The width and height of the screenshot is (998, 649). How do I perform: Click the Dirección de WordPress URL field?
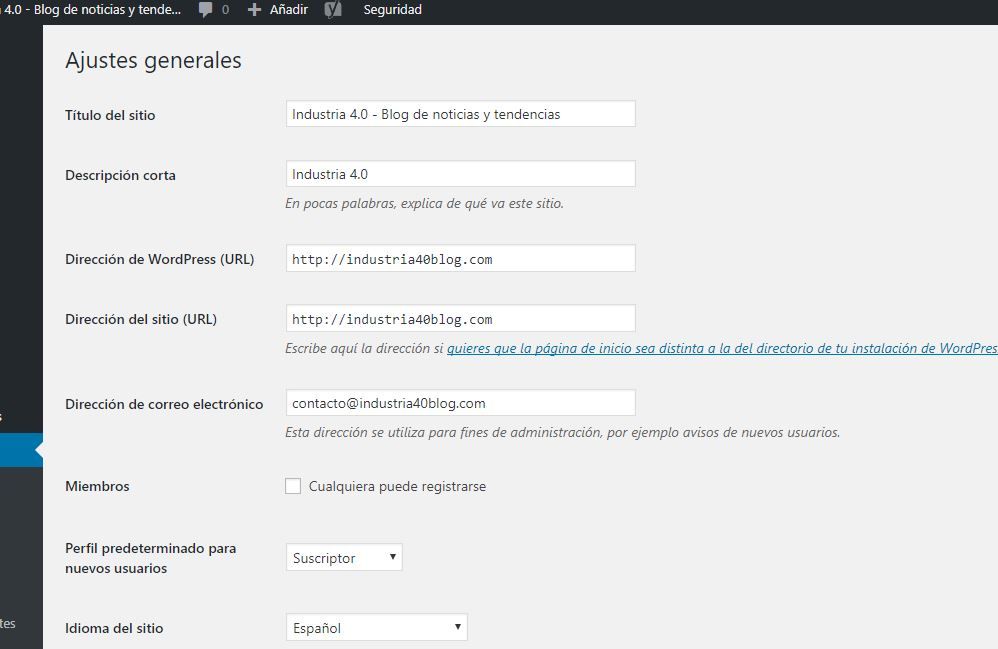(x=460, y=258)
